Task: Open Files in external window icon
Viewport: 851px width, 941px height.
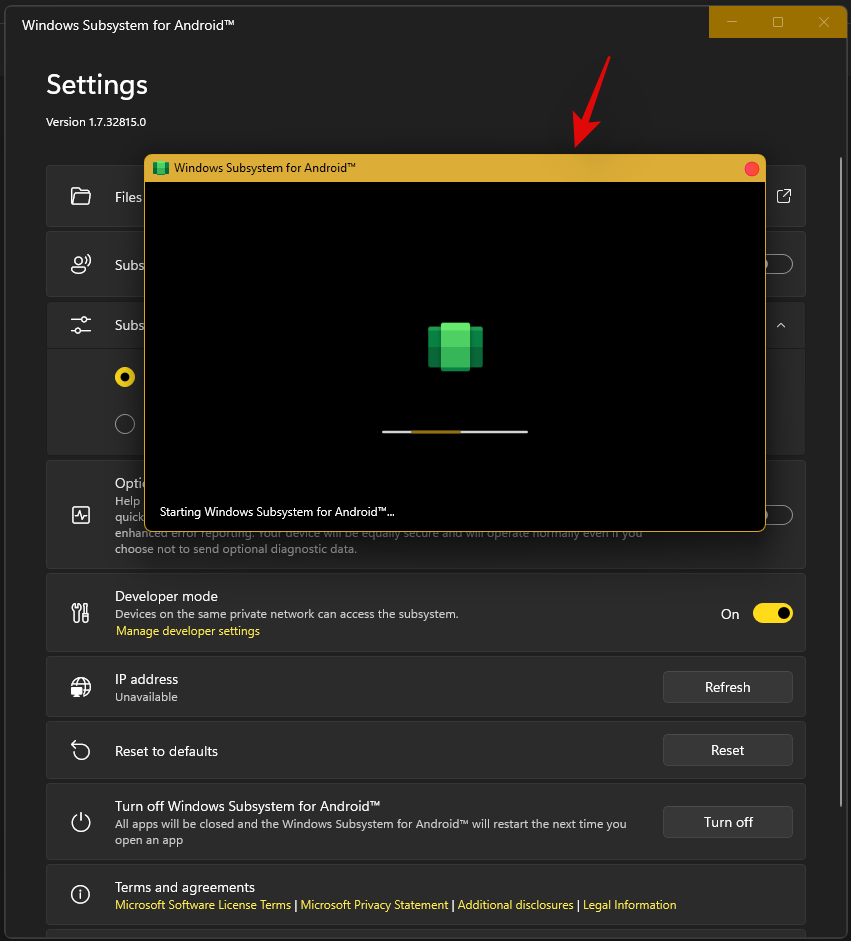Action: (784, 197)
